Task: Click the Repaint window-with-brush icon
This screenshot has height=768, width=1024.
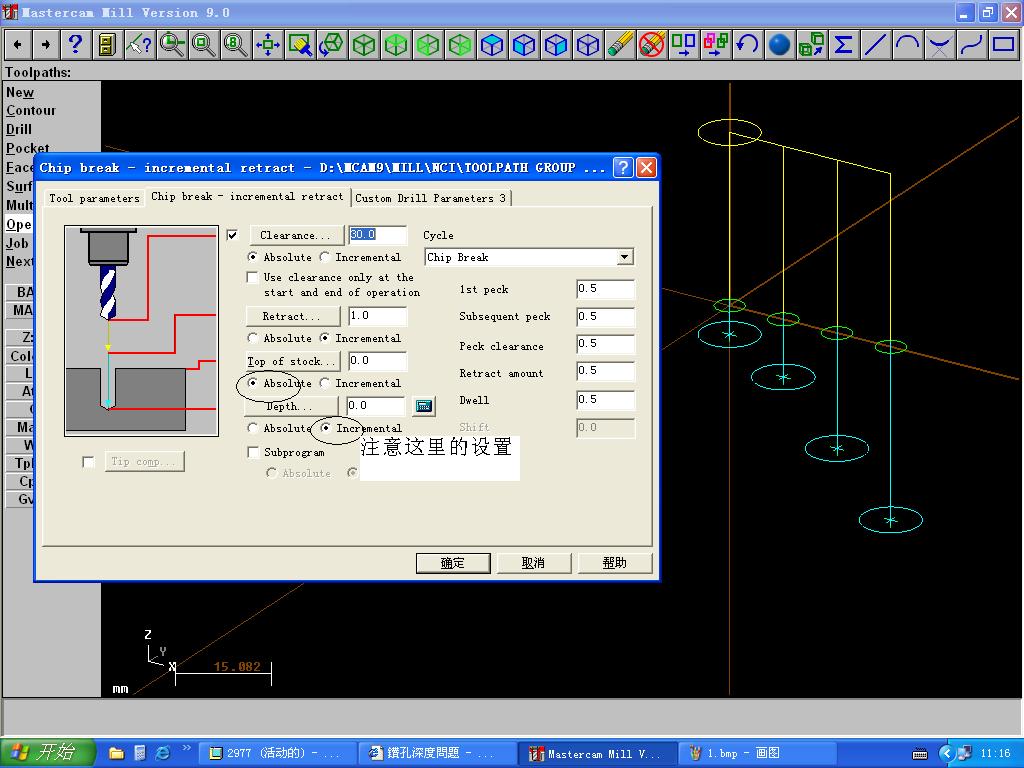Action: pos(300,44)
